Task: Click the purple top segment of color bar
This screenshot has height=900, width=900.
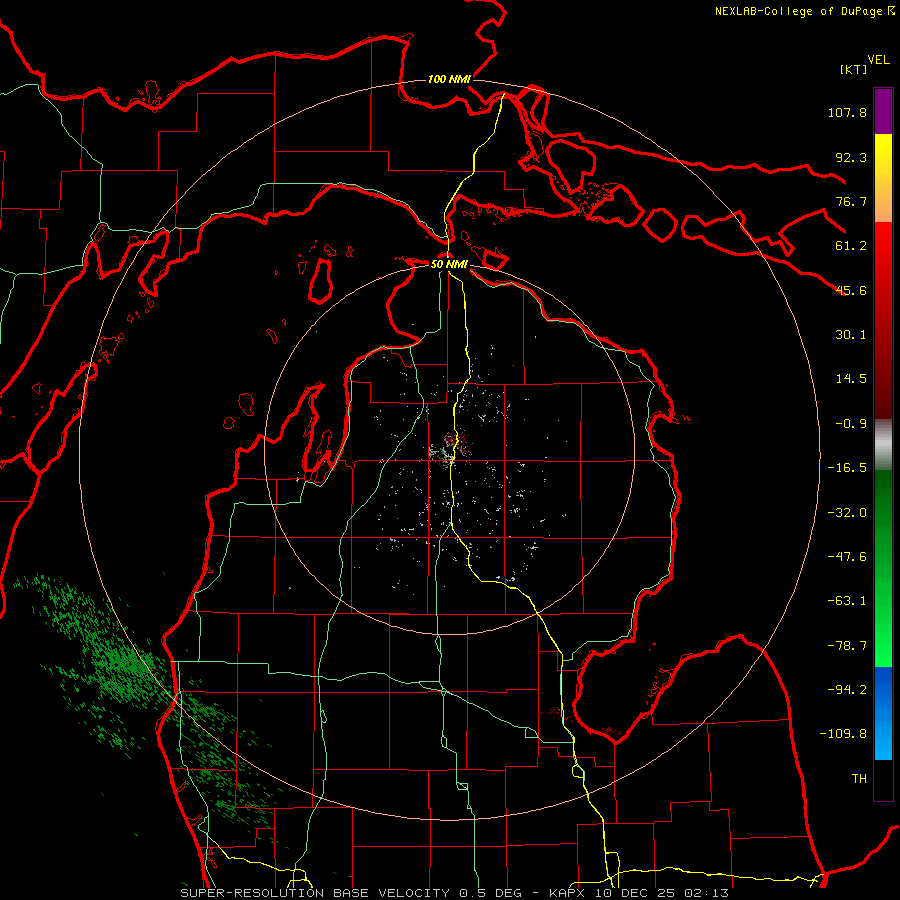Action: click(x=883, y=111)
